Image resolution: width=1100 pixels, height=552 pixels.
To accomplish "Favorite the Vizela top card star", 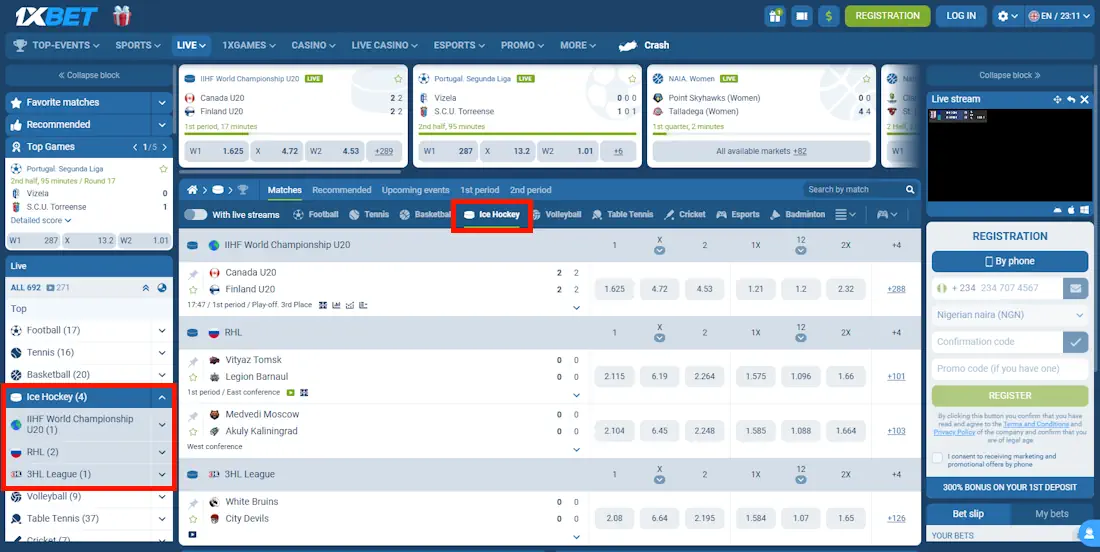I will 632,79.
